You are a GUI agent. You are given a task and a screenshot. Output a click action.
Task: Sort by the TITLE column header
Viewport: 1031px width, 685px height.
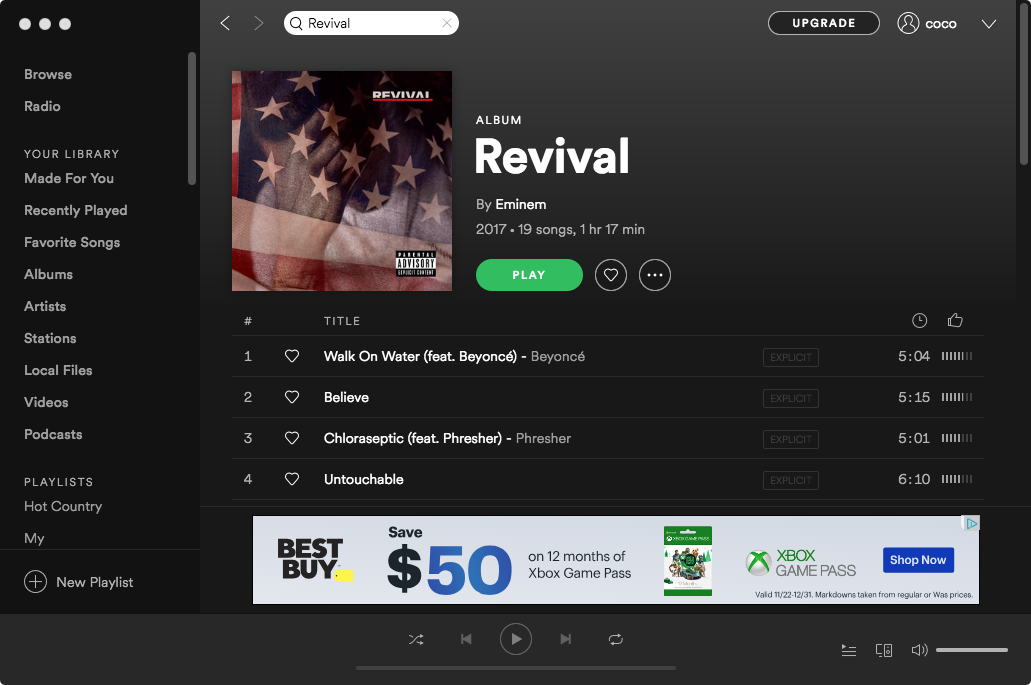[x=342, y=321]
